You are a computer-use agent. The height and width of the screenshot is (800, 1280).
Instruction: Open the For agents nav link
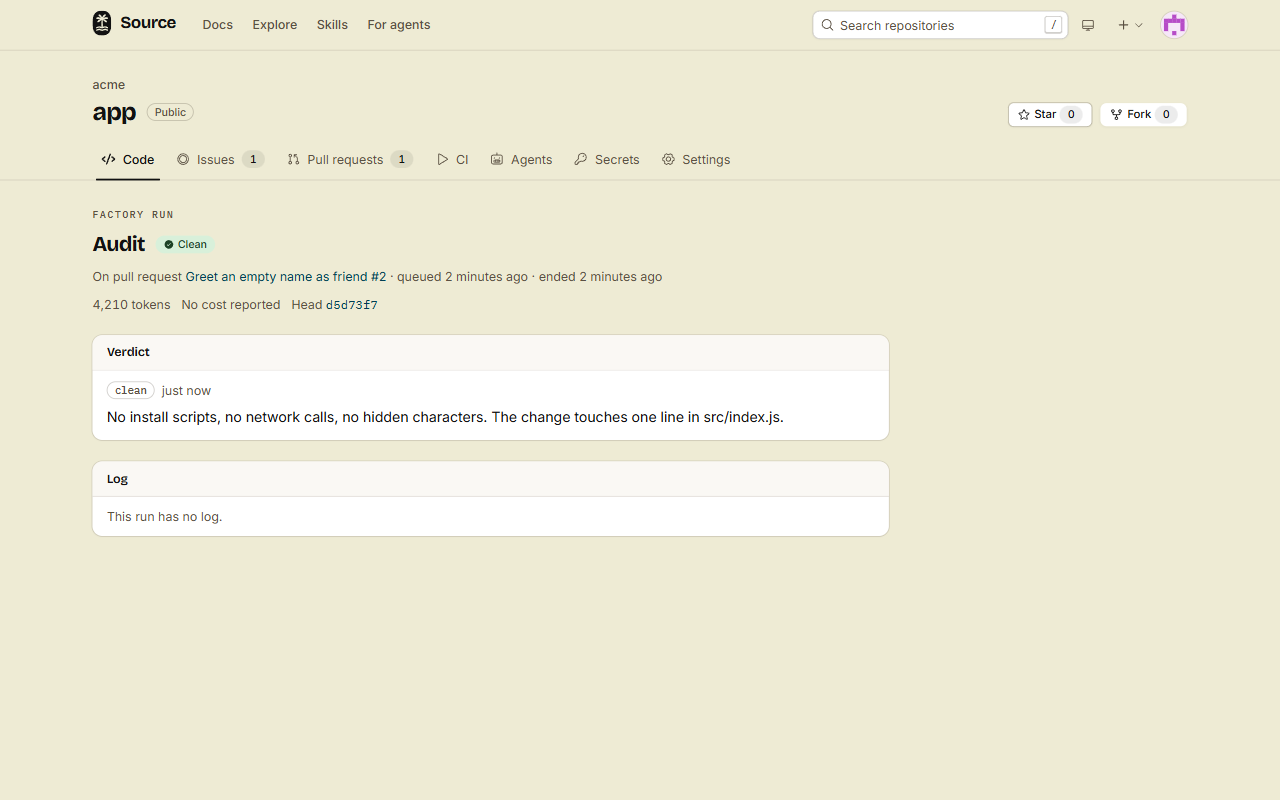click(x=399, y=25)
